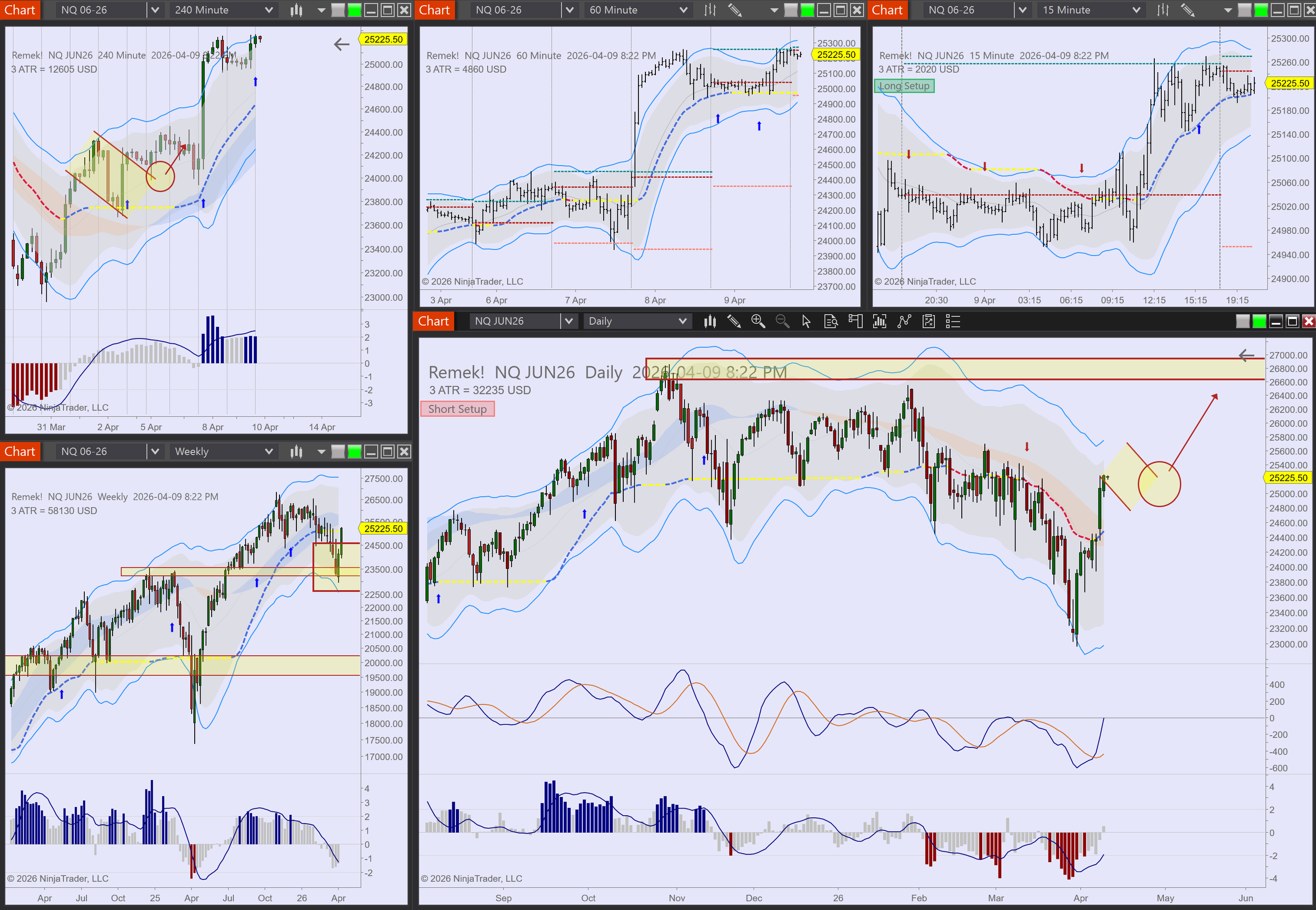Screen dimensions: 1316x910
Task: Click the Short Setup label on Daily chart
Action: [x=457, y=409]
